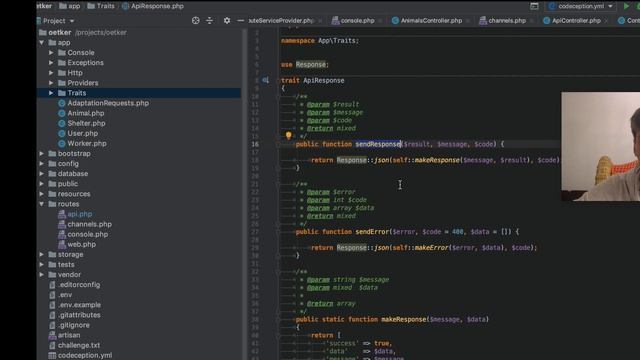Expand the Traits folder arrow
The height and width of the screenshot is (360, 640).
(x=51, y=93)
